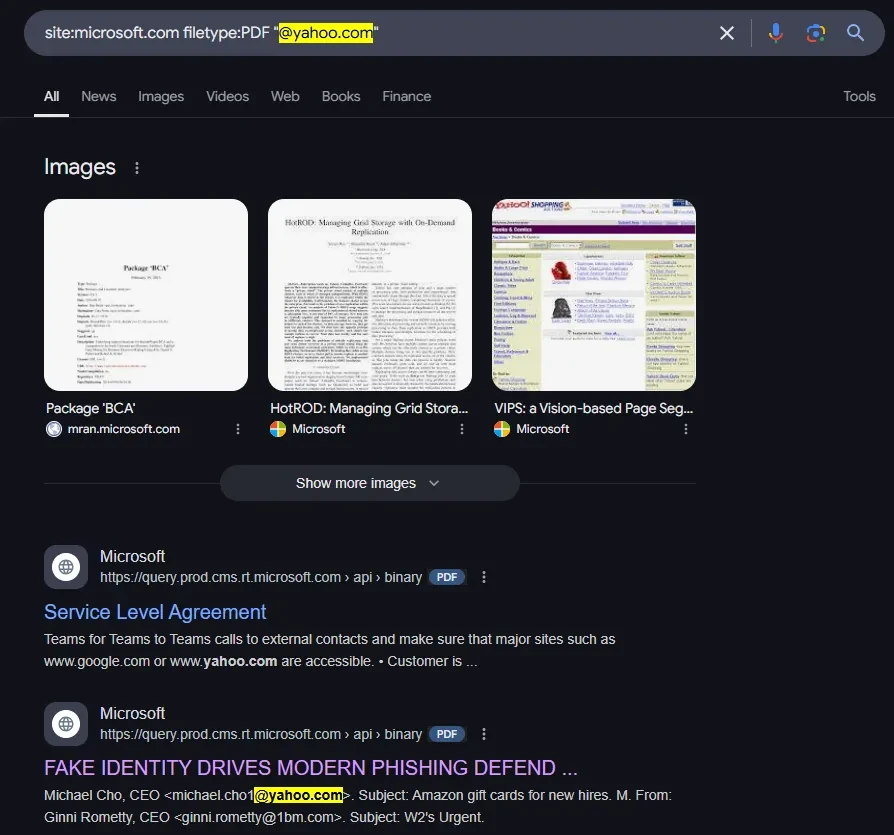Viewport: 894px width, 835px height.
Task: Click the VIPS: a Vision-based Page Seg title
Action: tap(594, 408)
